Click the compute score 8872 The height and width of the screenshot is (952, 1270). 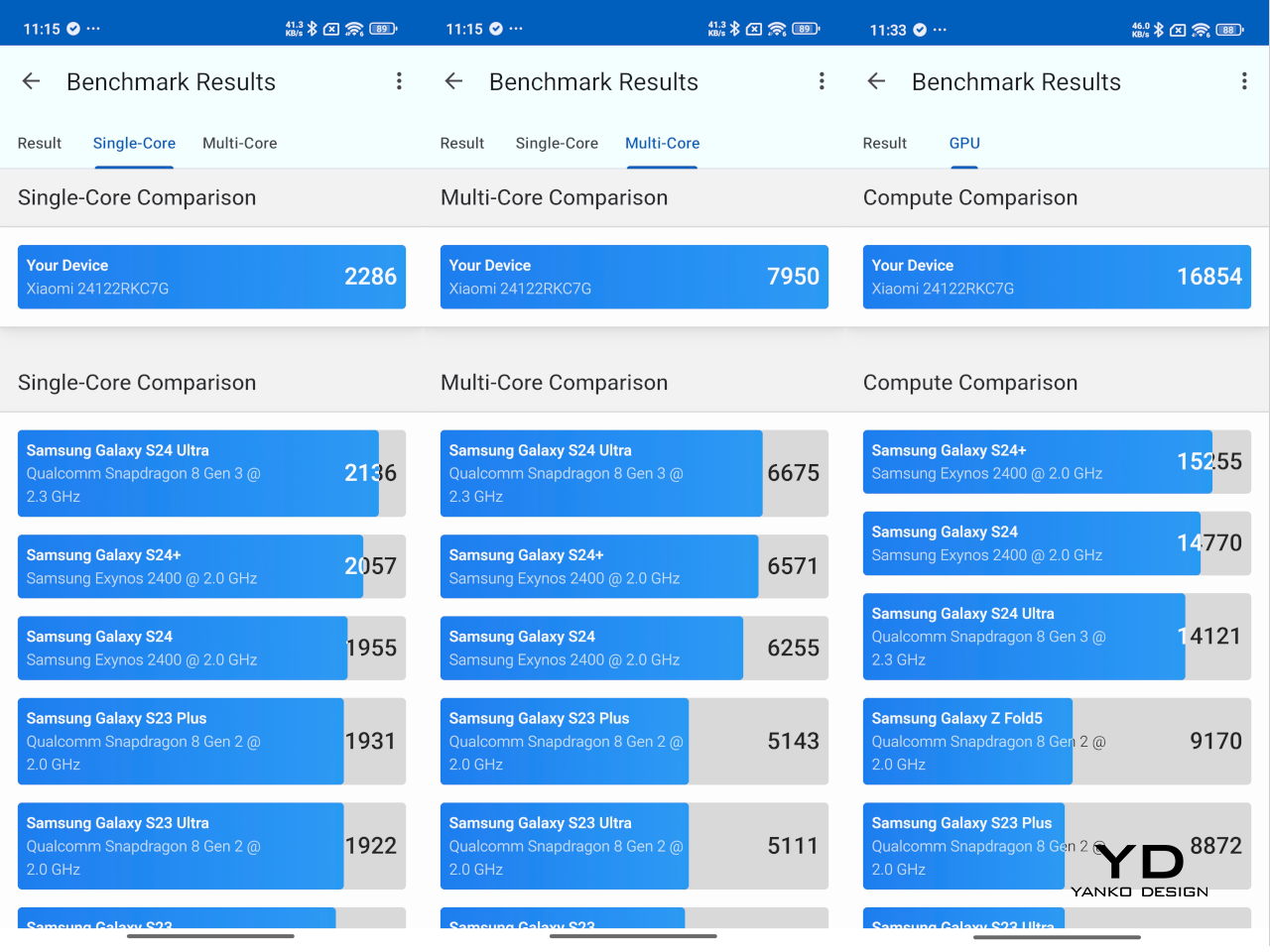1215,846
